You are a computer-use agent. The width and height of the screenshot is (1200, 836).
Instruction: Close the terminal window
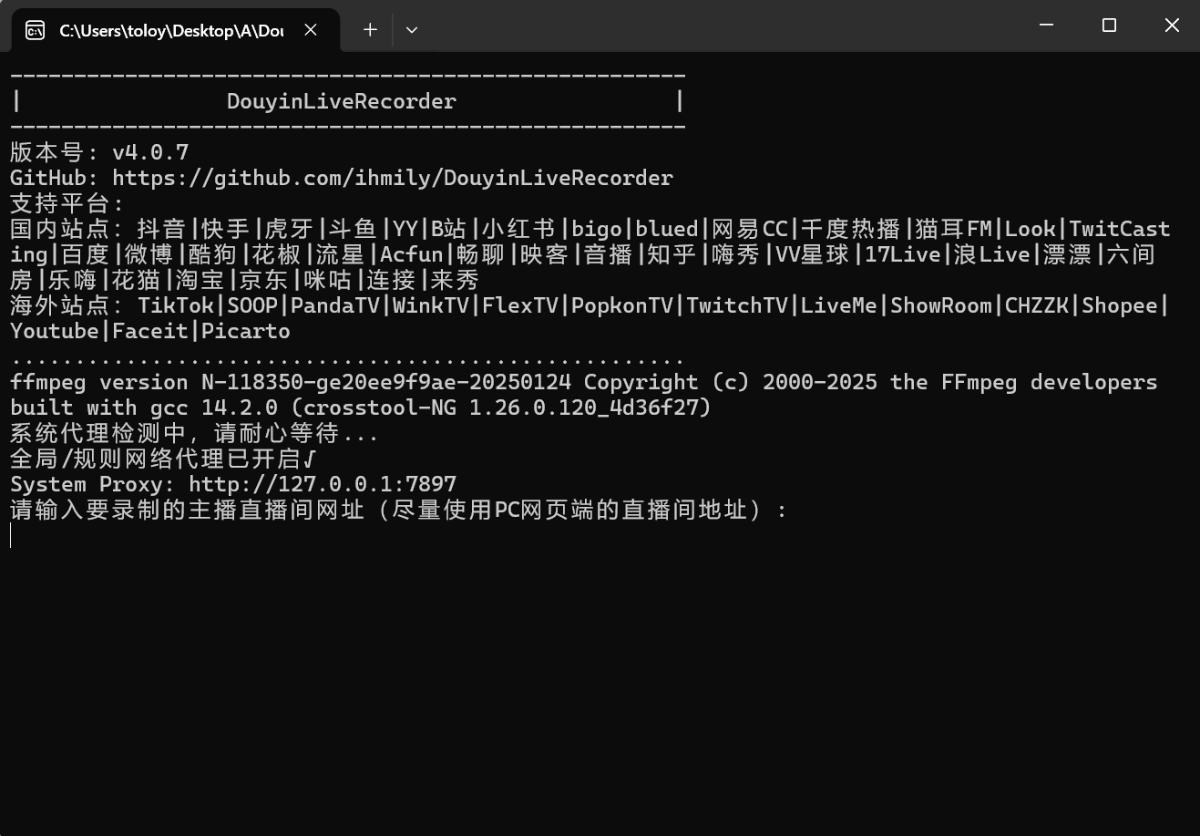1171,26
